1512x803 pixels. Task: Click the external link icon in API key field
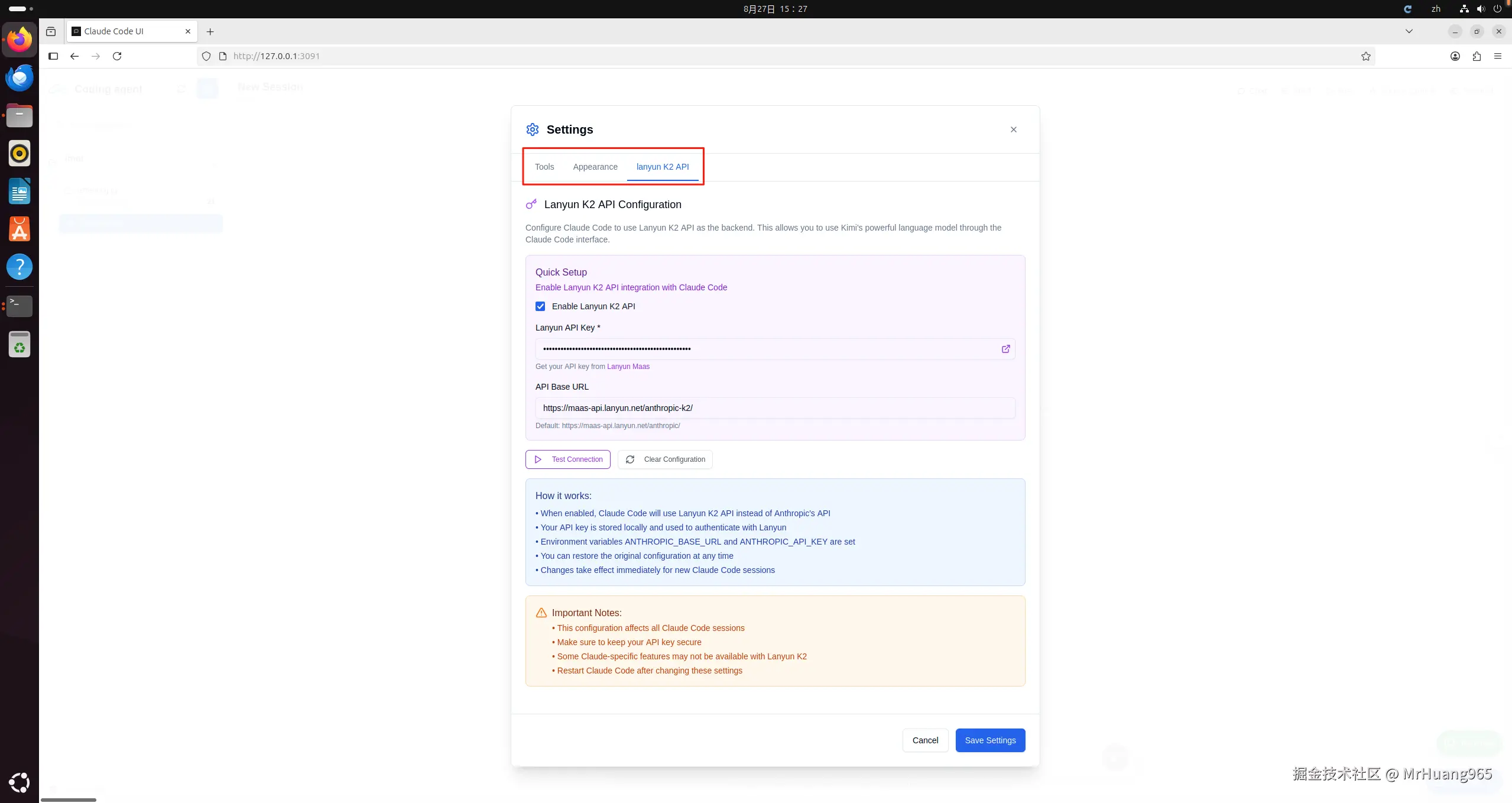1005,349
